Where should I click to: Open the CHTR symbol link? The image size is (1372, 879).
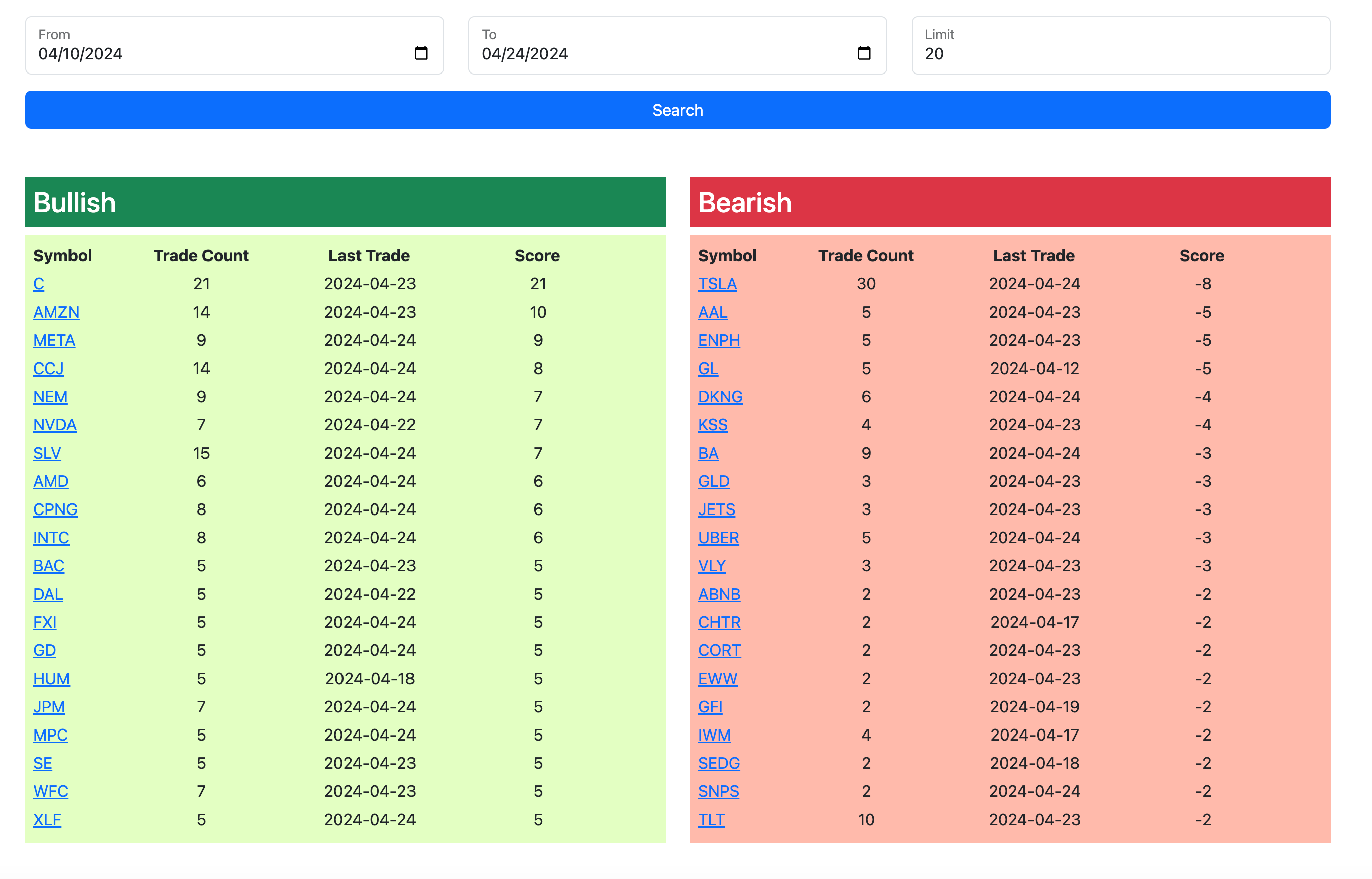[719, 622]
